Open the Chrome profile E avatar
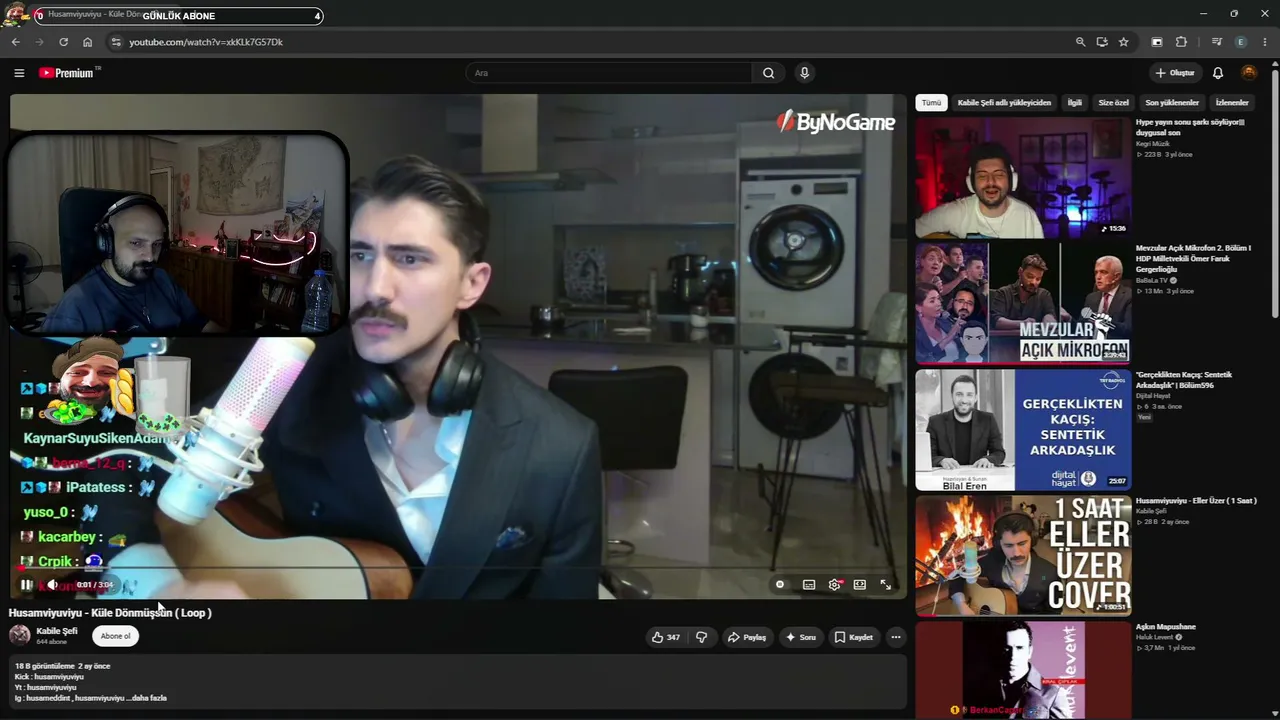 pyautogui.click(x=1241, y=42)
